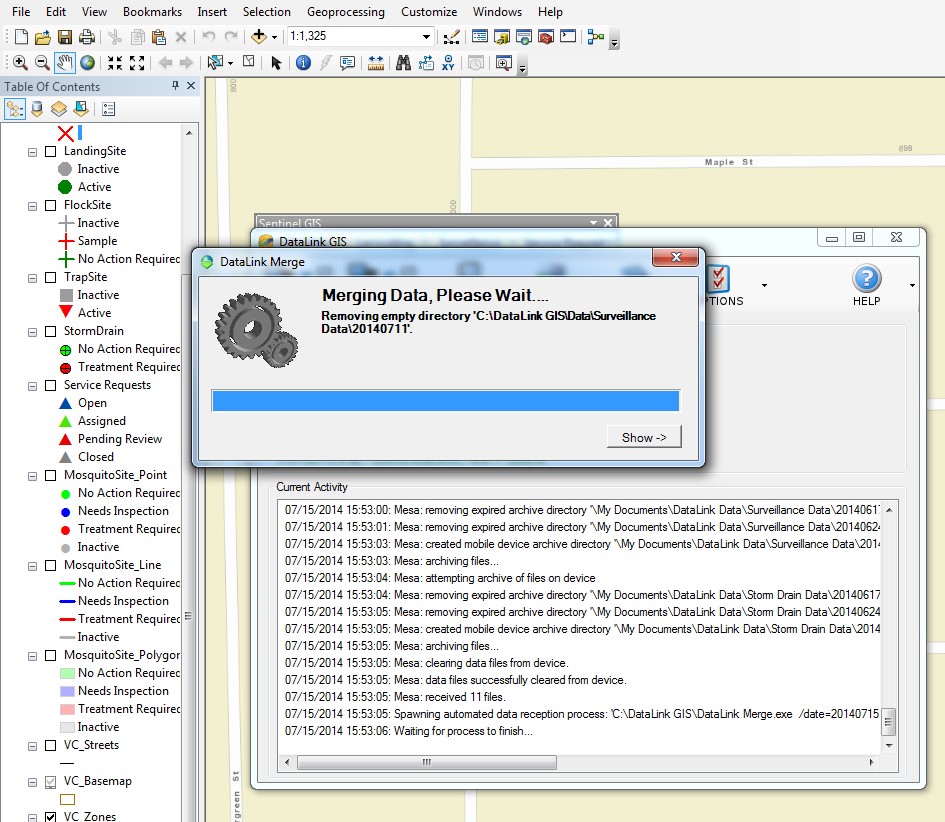Switch to List By Selection view
Viewport: 945px width, 822px height.
[x=81, y=109]
